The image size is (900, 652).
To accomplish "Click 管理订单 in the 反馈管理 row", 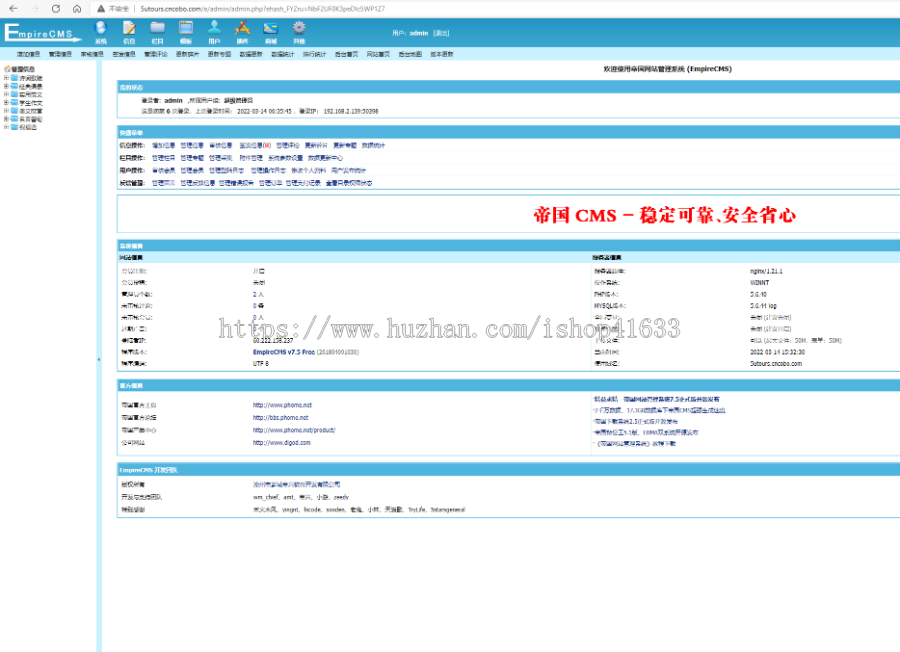I will 270,183.
